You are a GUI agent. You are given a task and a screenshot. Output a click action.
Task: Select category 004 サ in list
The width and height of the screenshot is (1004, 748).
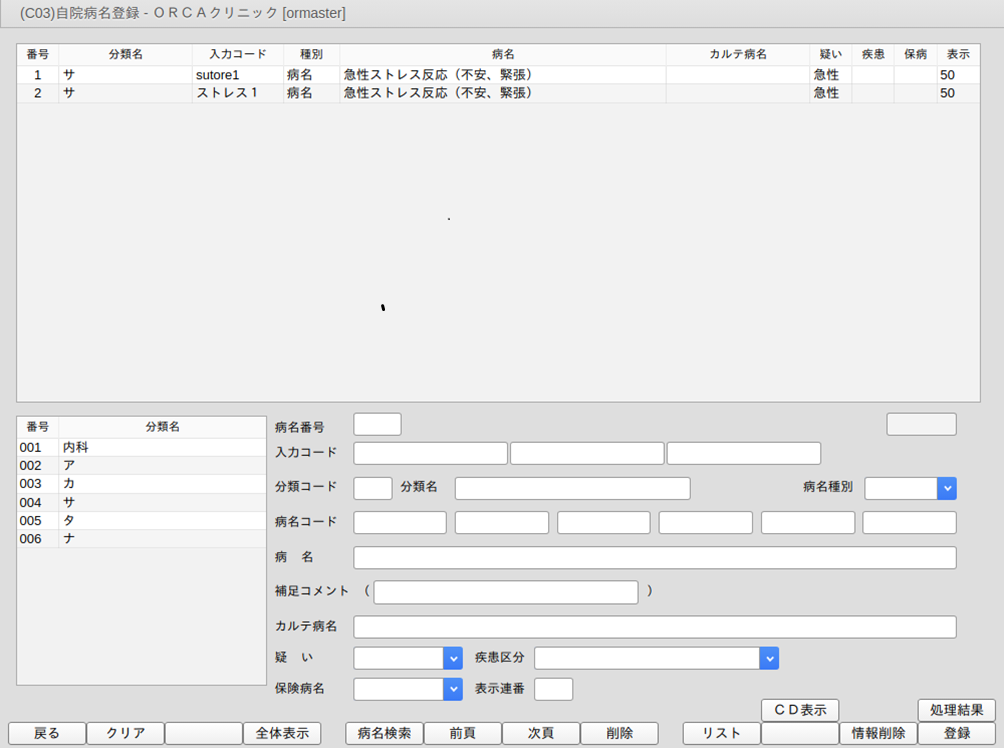(140, 502)
